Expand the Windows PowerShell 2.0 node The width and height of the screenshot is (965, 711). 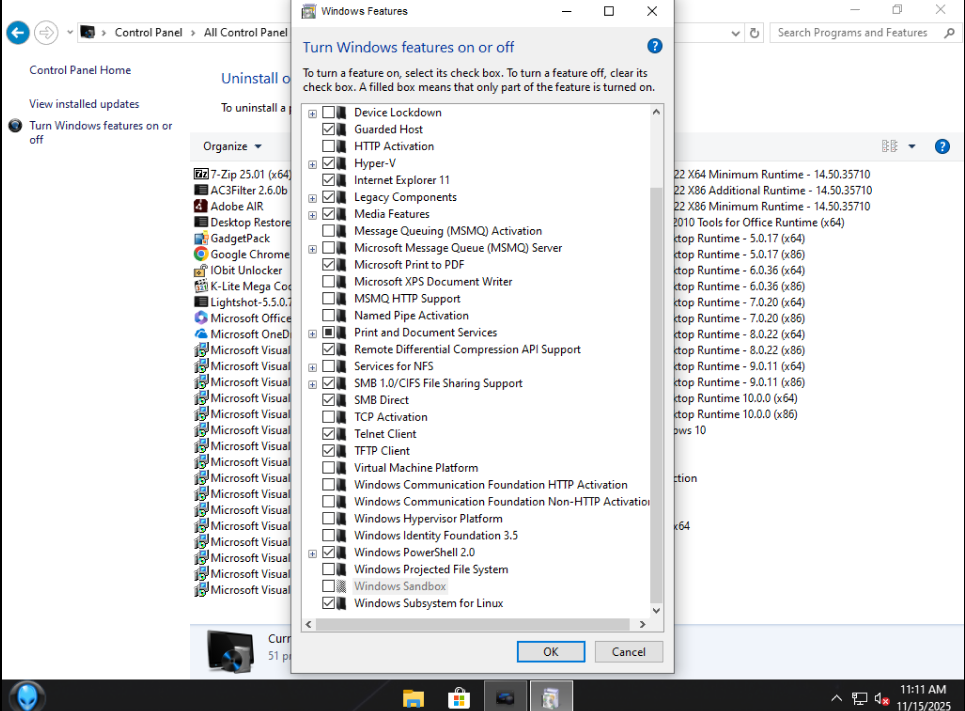(x=313, y=553)
